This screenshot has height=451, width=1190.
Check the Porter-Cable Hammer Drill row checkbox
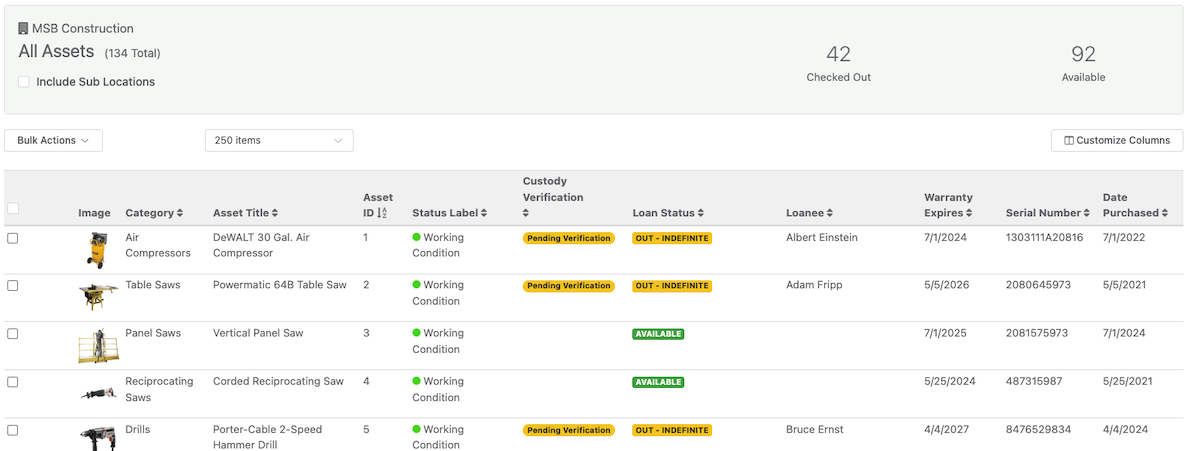(13, 430)
